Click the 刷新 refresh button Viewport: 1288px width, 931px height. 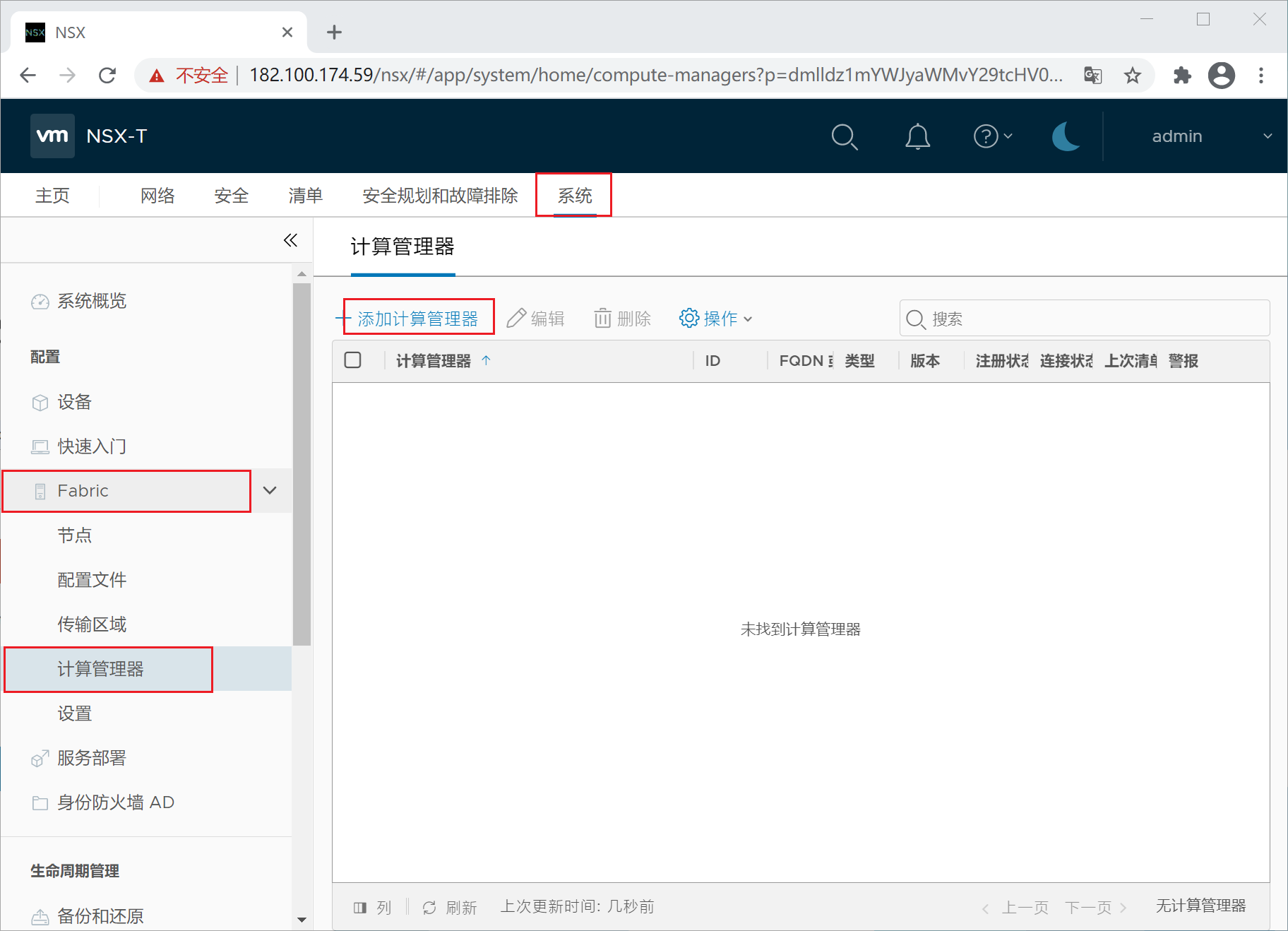click(450, 907)
